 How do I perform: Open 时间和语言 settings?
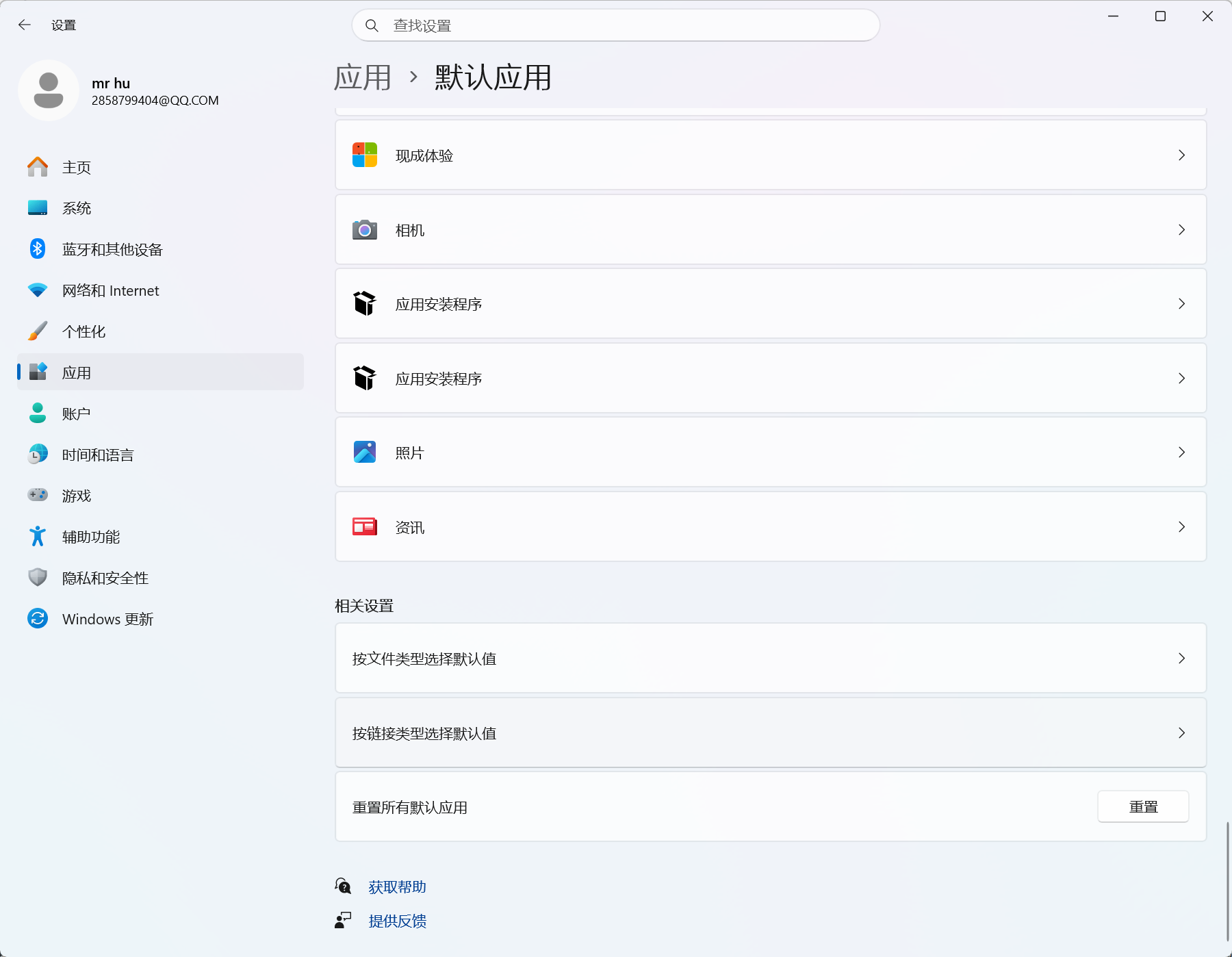click(160, 455)
